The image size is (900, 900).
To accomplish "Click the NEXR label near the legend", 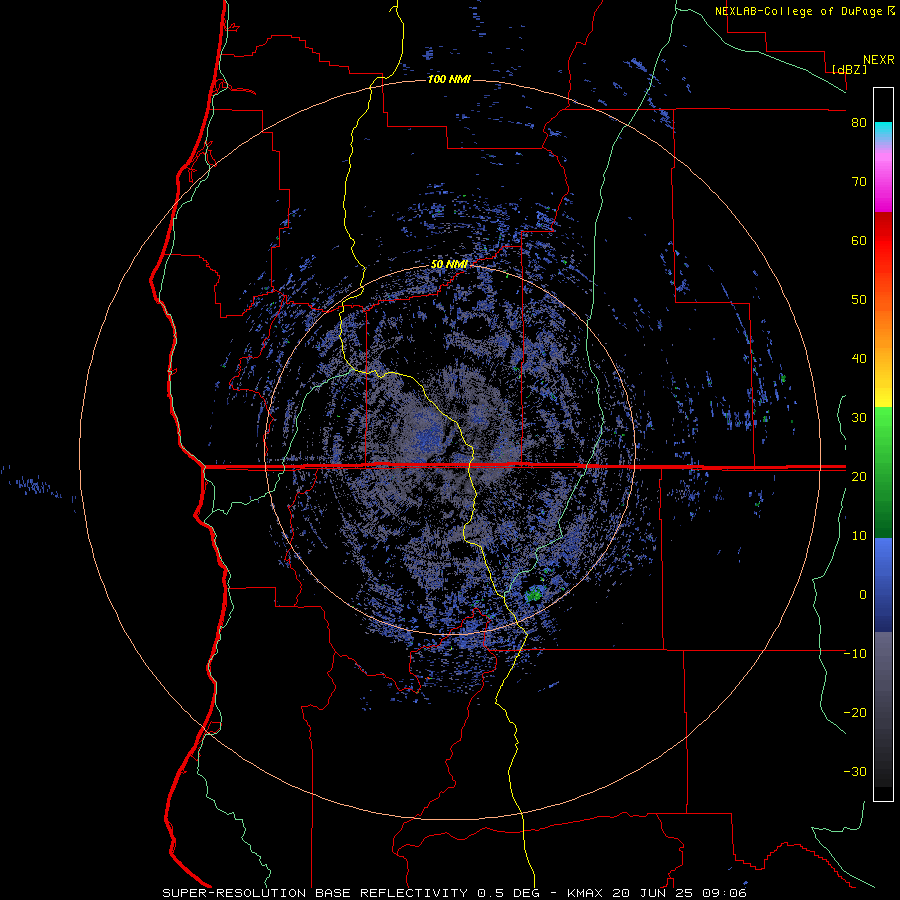I will tap(879, 60).
